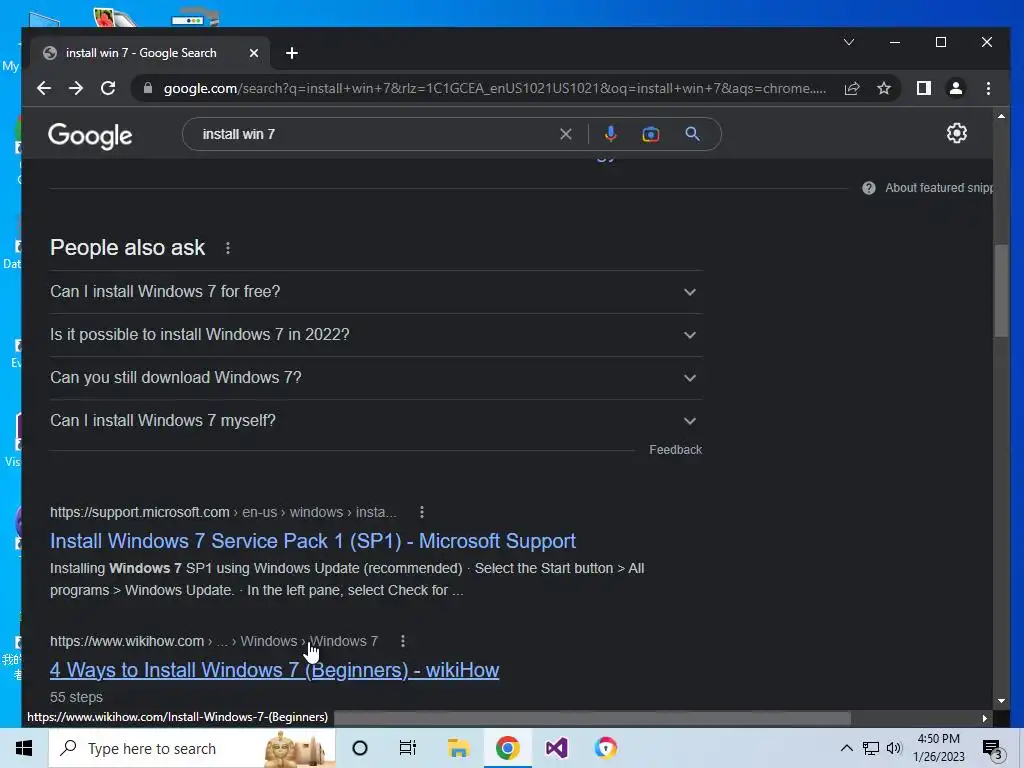
Task: Go to Google homepage via logo
Action: click(x=90, y=136)
